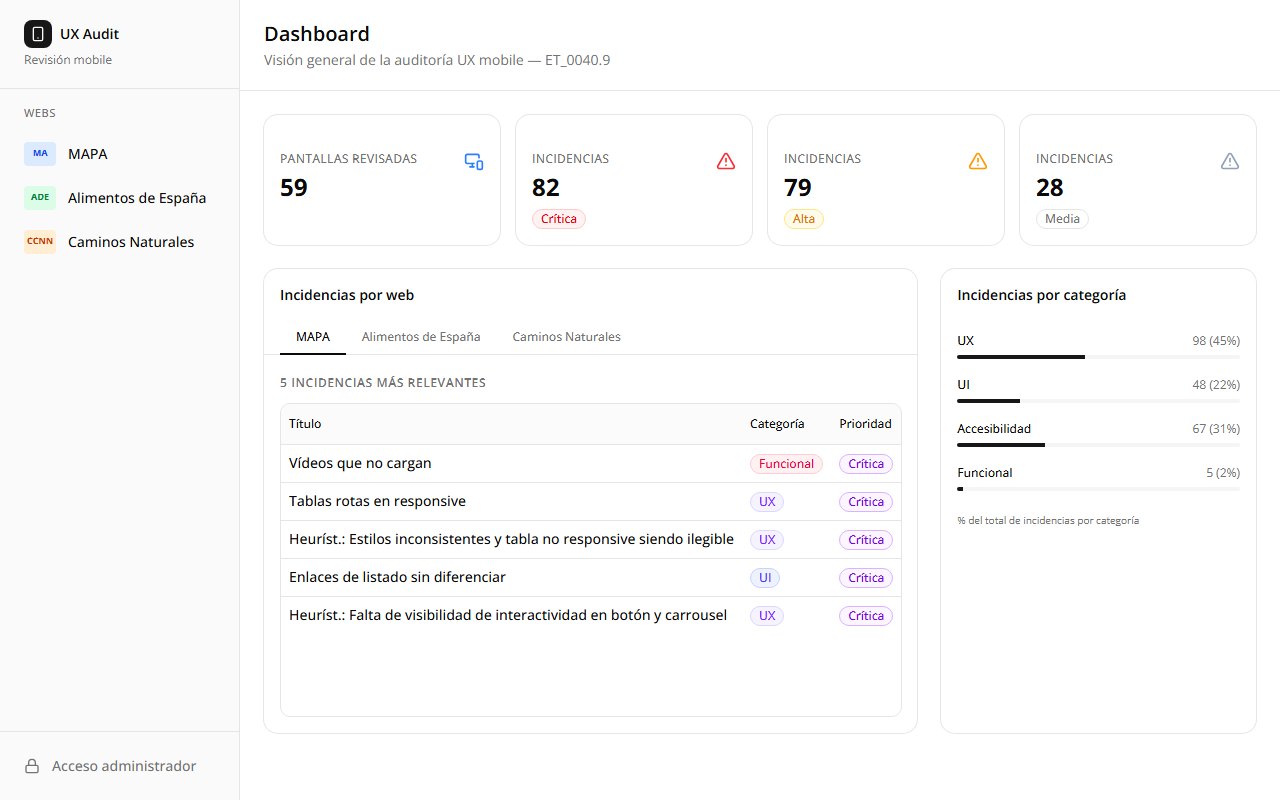Click the UX Audit phone logo icon
1280x800 pixels.
click(38, 34)
